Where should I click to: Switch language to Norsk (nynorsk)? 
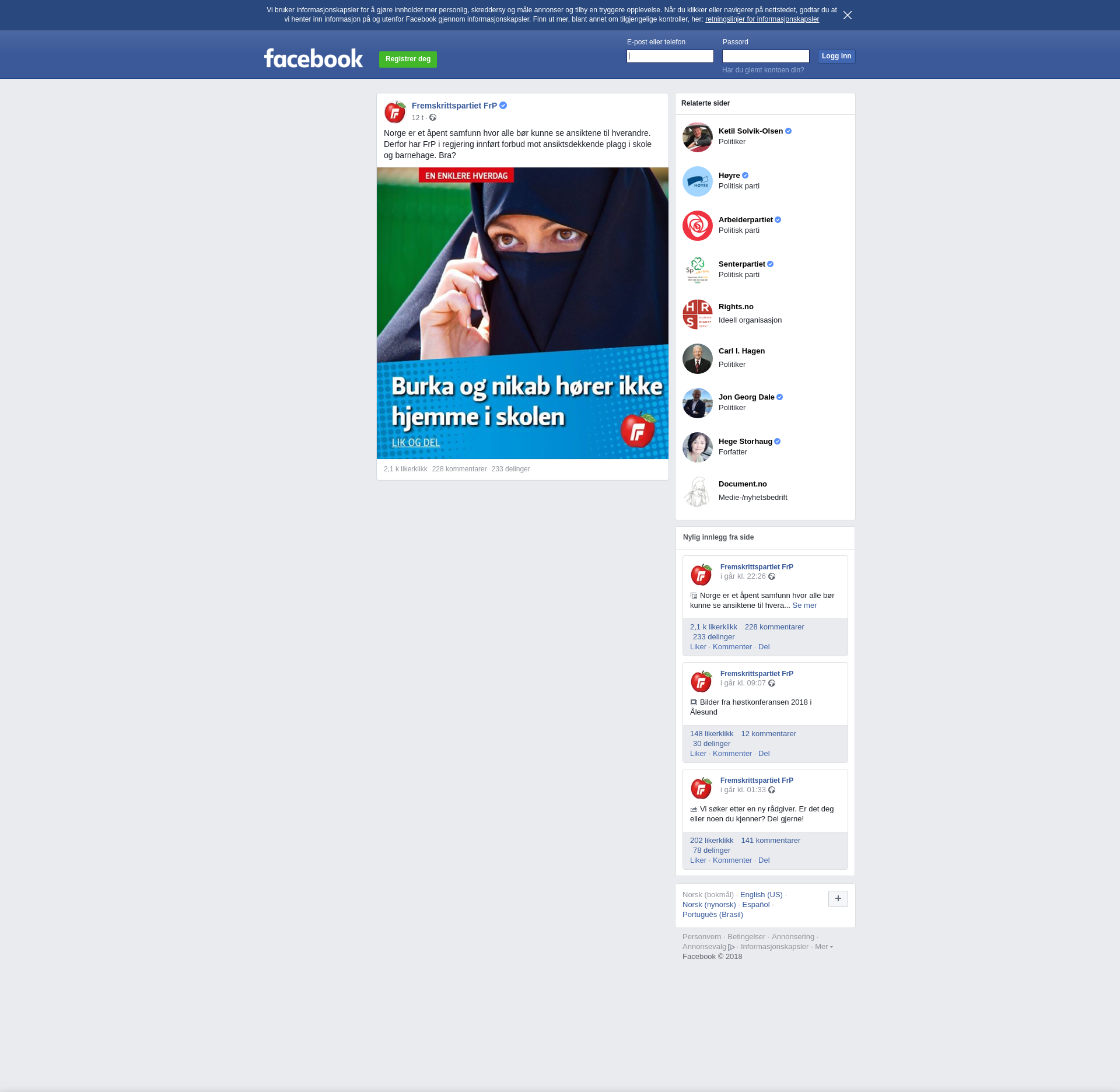tap(709, 905)
